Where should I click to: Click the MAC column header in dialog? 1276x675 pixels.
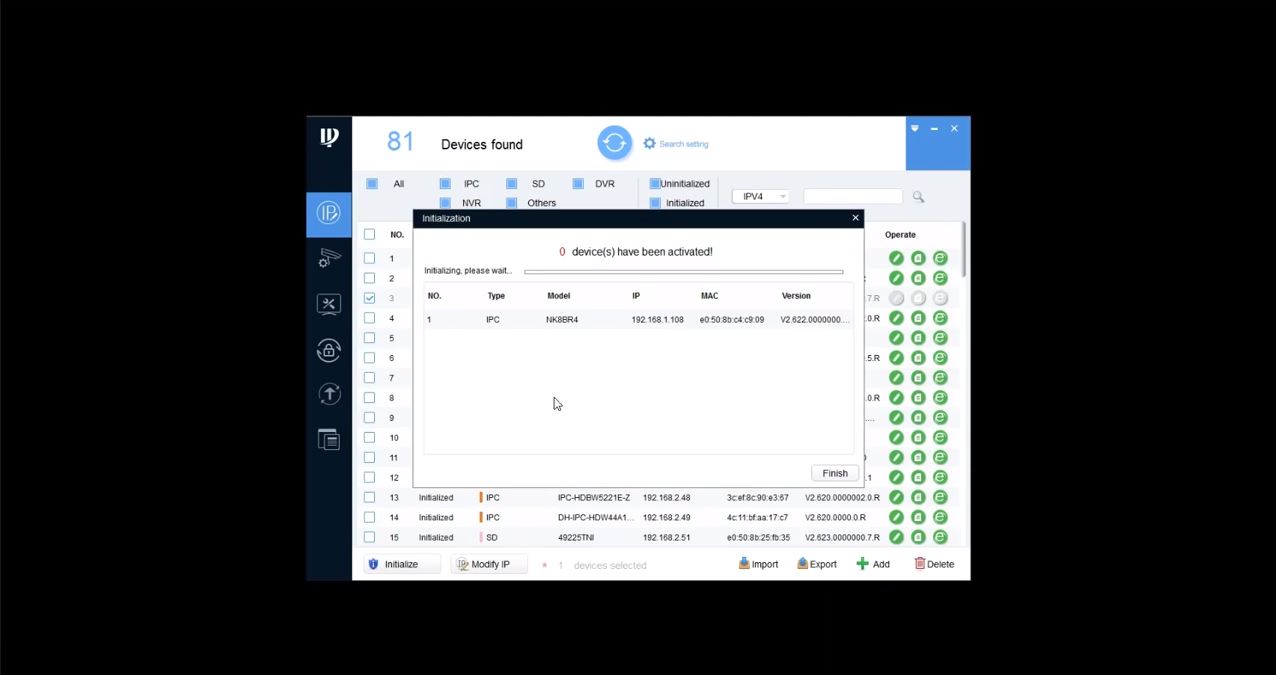(709, 296)
